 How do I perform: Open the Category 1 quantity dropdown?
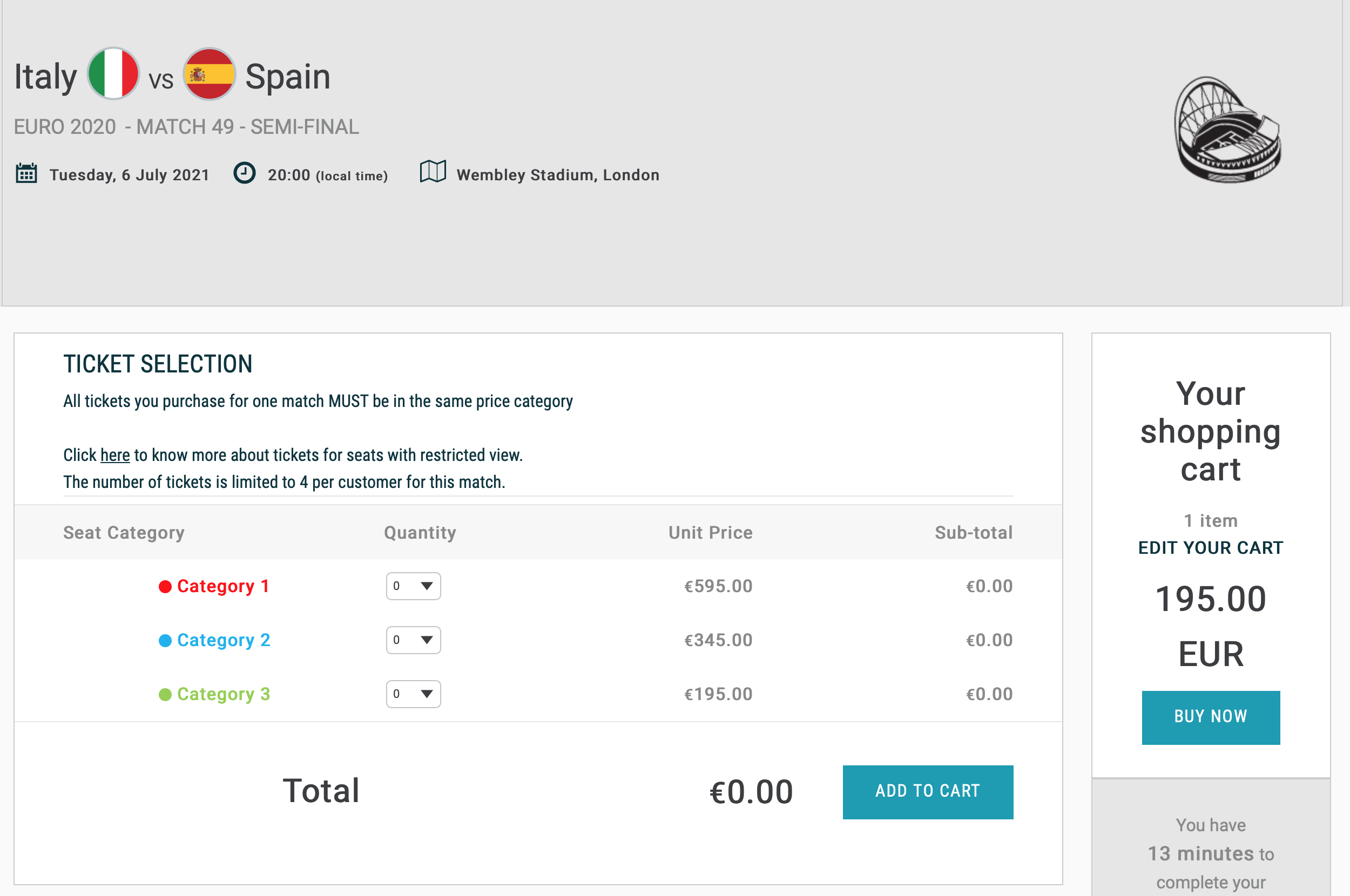(413, 586)
